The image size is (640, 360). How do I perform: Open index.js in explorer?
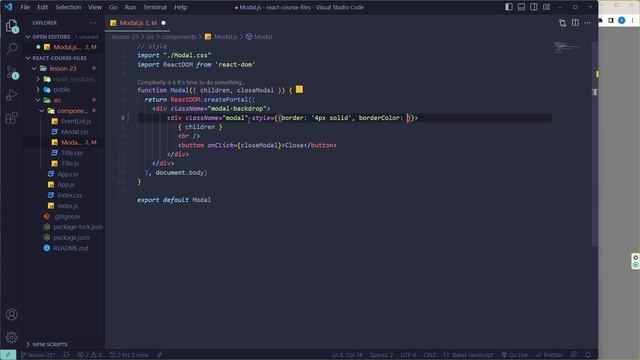[67, 206]
